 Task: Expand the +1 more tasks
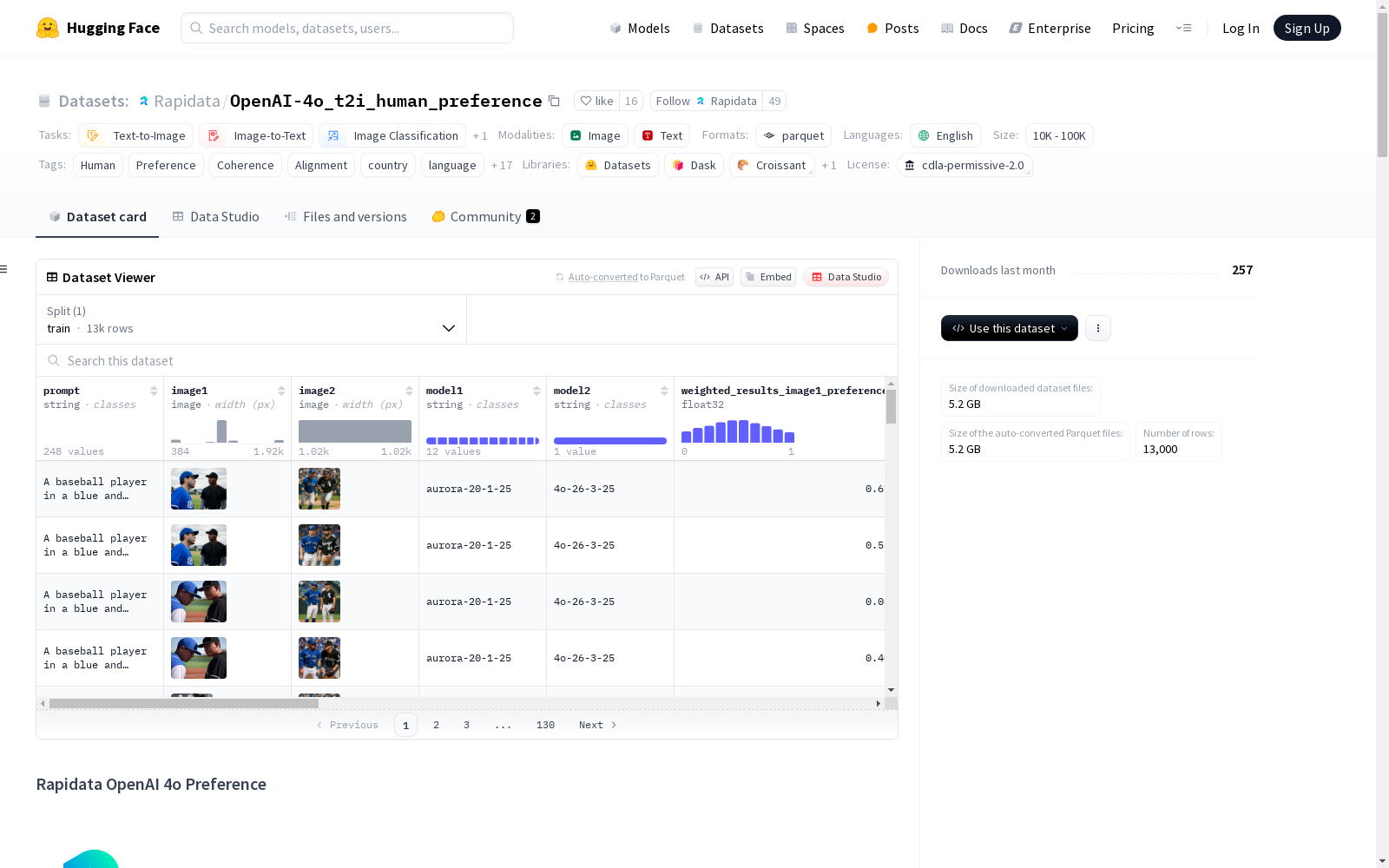point(480,136)
